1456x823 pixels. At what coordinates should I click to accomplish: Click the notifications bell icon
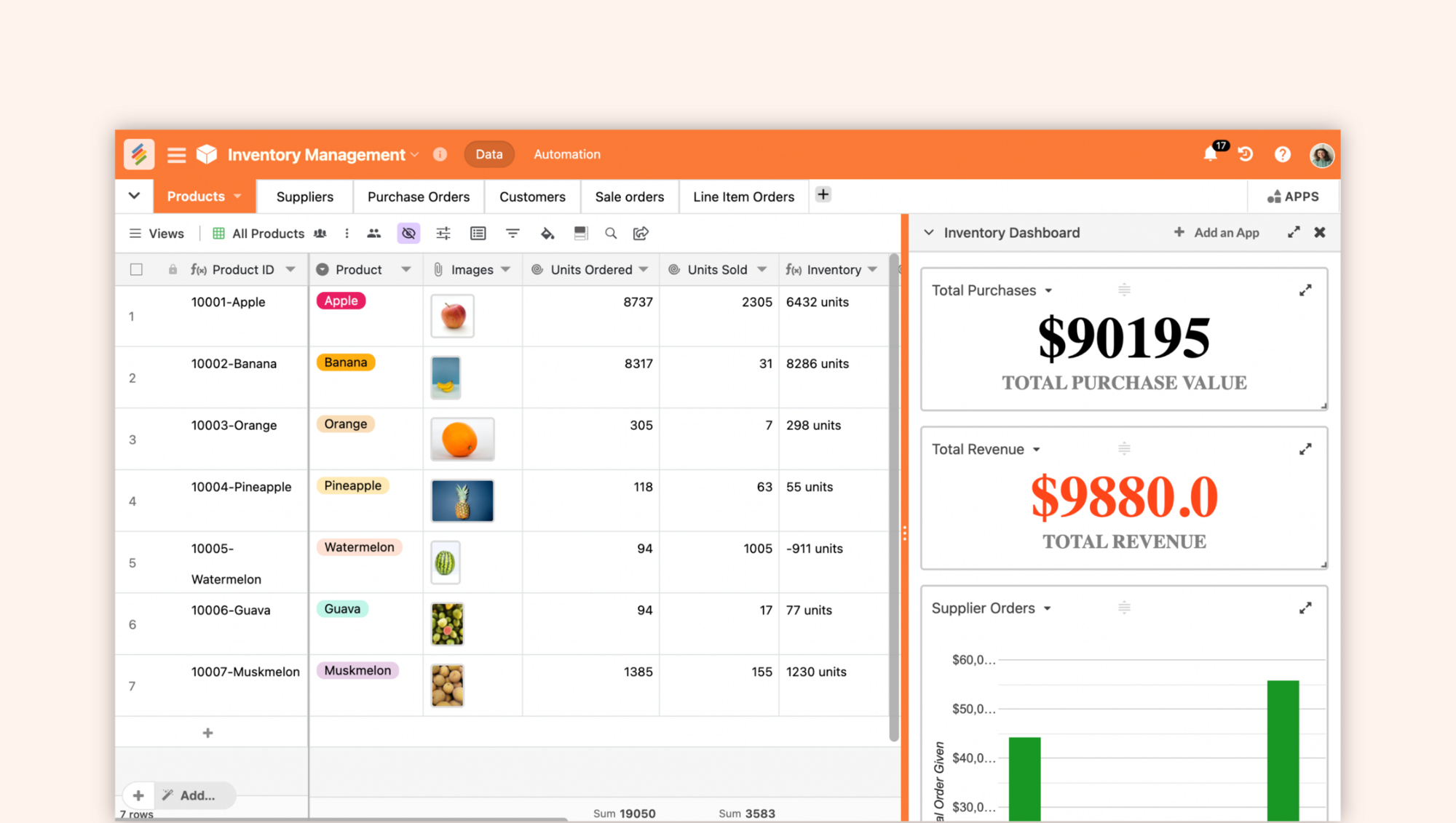click(x=1210, y=154)
